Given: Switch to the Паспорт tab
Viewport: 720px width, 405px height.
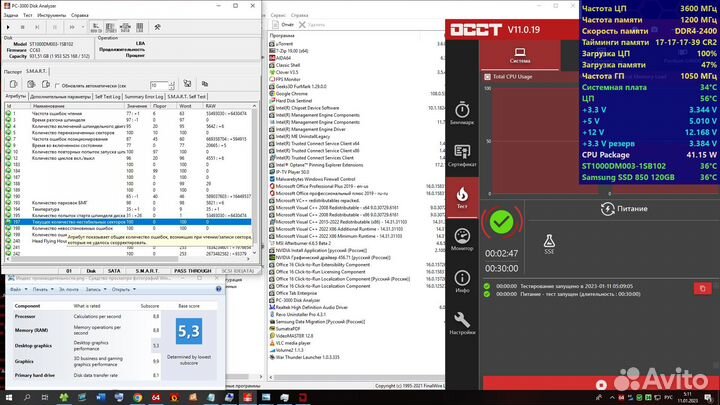Looking at the screenshot, I should pos(13,71).
